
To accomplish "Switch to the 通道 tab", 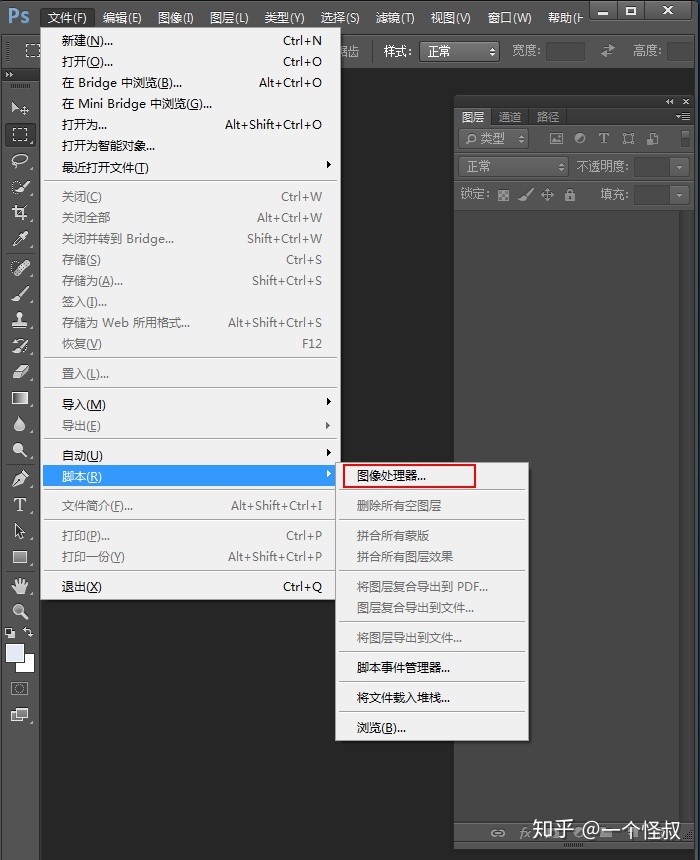I will tap(510, 117).
